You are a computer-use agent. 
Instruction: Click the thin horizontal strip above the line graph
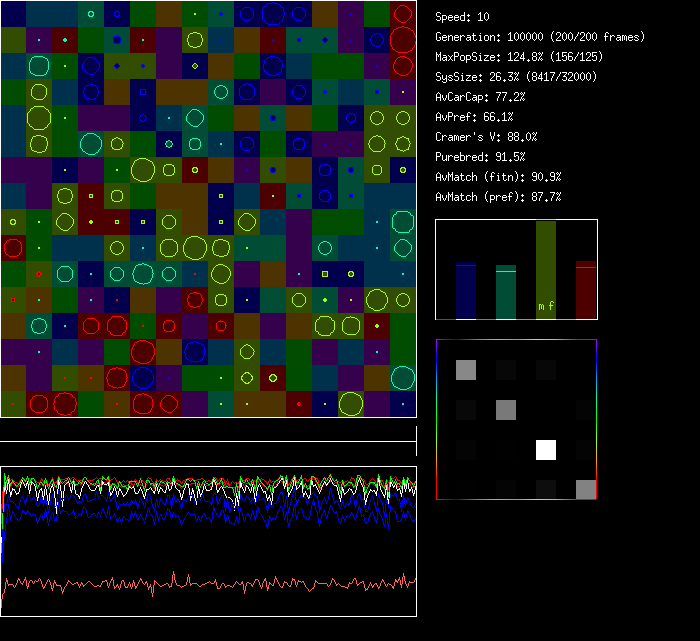click(208, 431)
